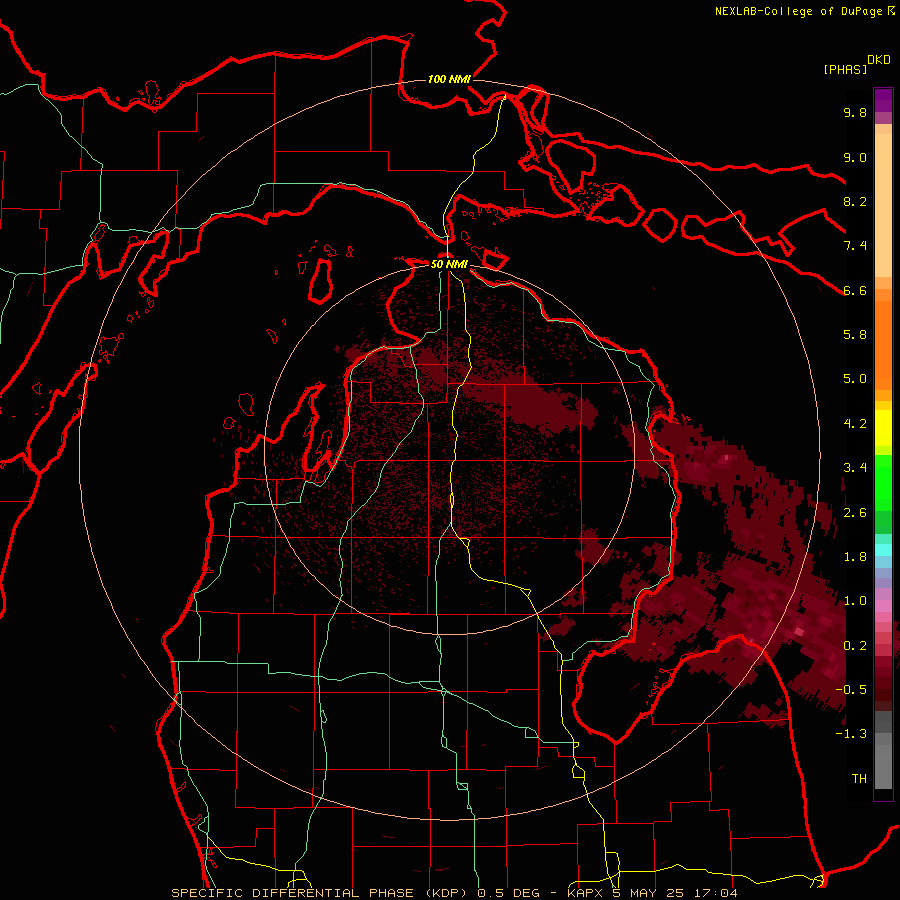
Task: Click the 8.2 scale value
Action: click(855, 201)
